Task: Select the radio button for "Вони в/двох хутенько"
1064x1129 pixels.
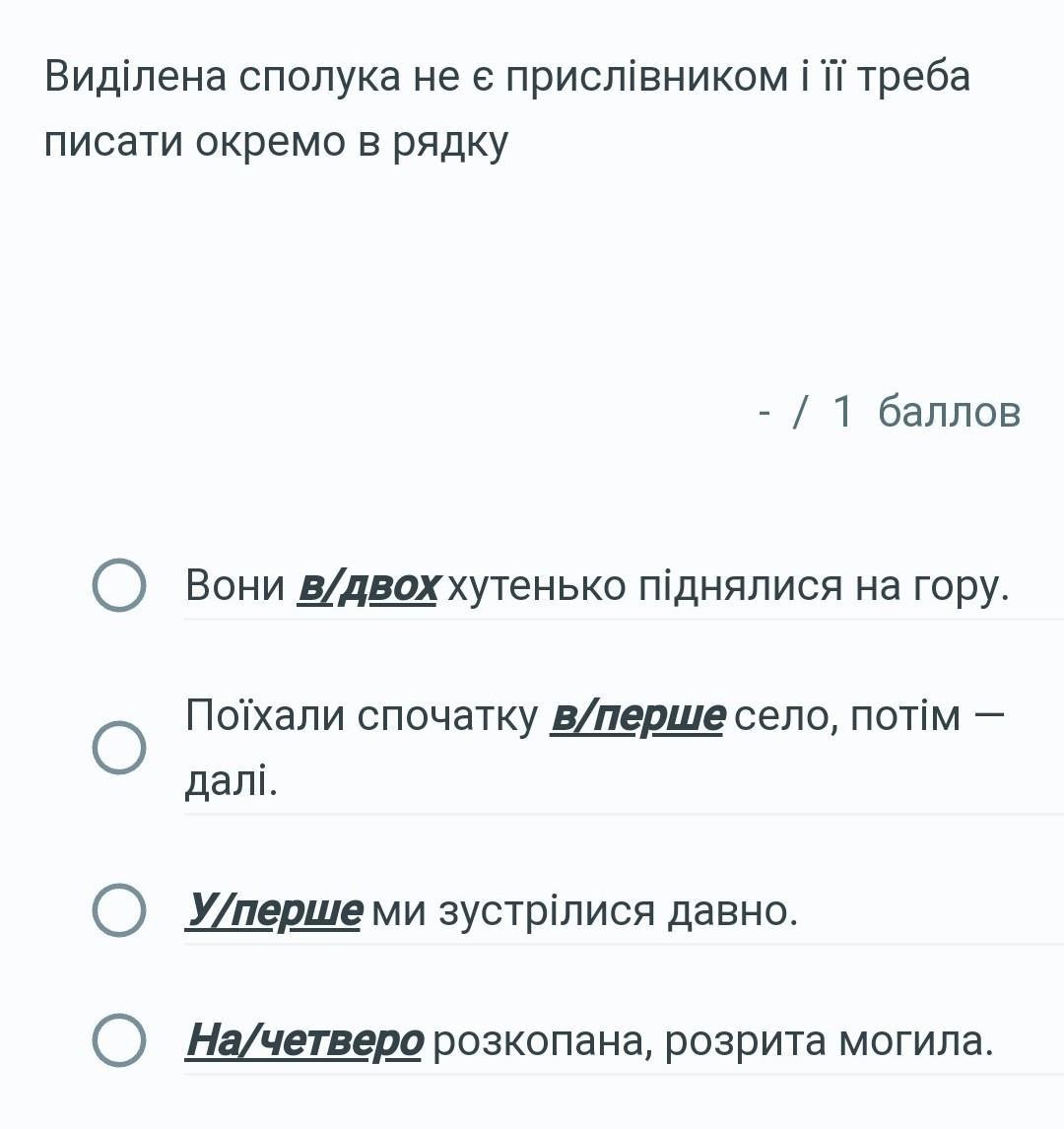Action: click(x=119, y=584)
